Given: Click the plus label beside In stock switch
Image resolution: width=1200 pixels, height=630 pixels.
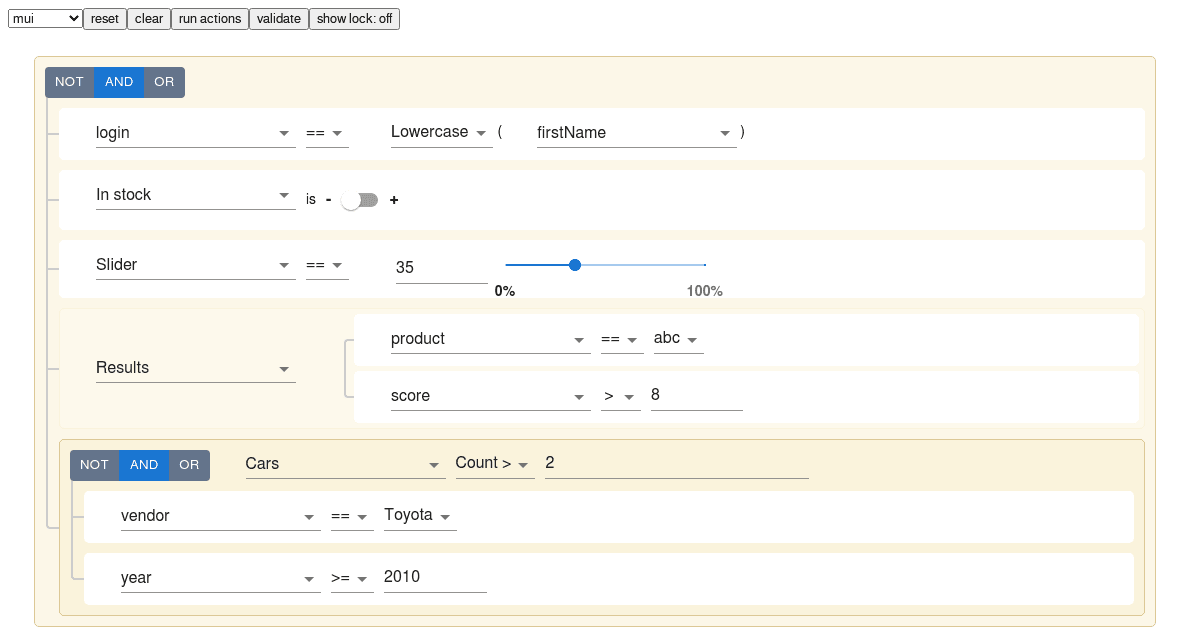Looking at the screenshot, I should (394, 200).
